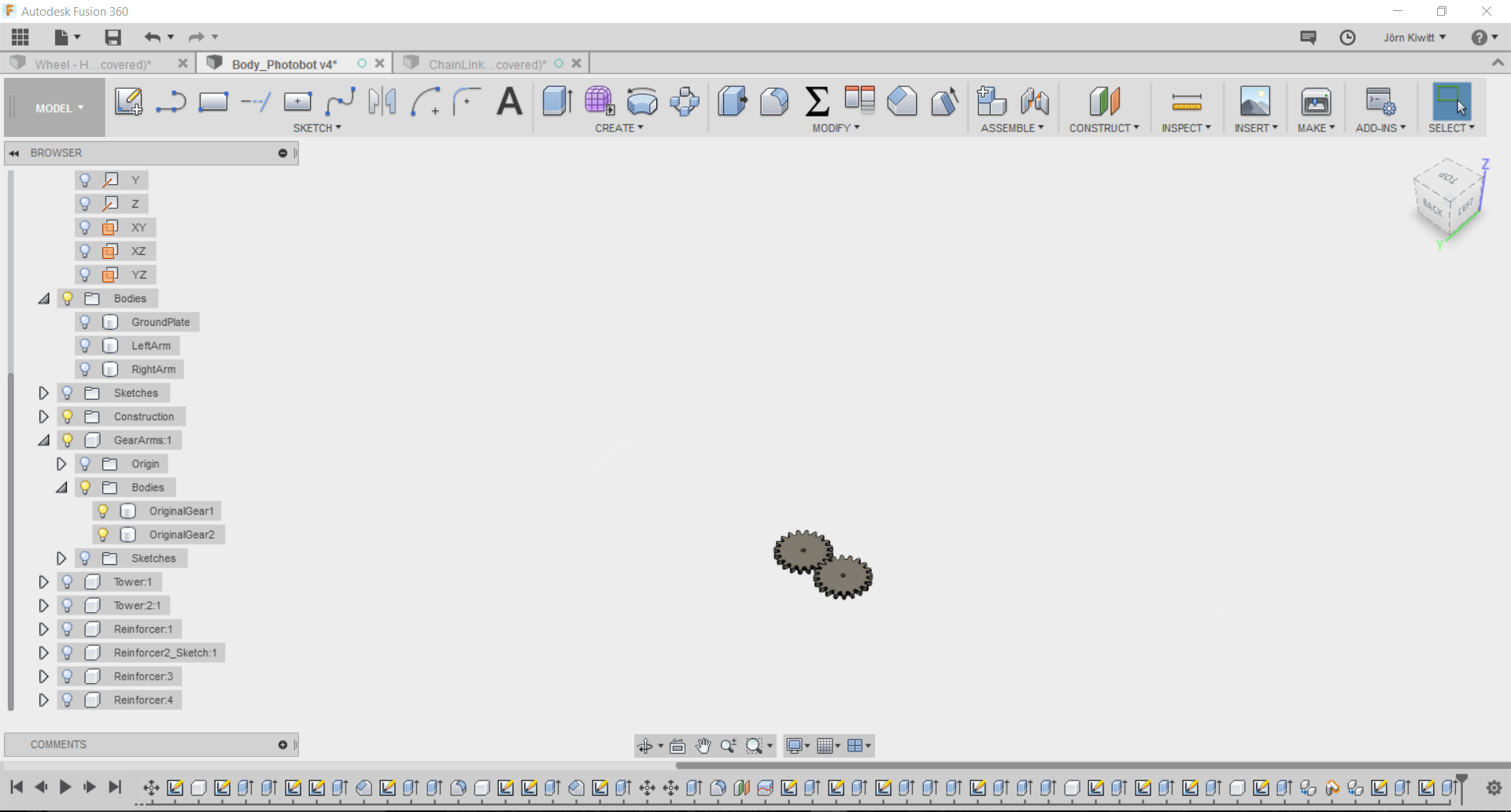Image resolution: width=1511 pixels, height=812 pixels.
Task: Expand the Tower:2:1 component
Action: (x=44, y=605)
